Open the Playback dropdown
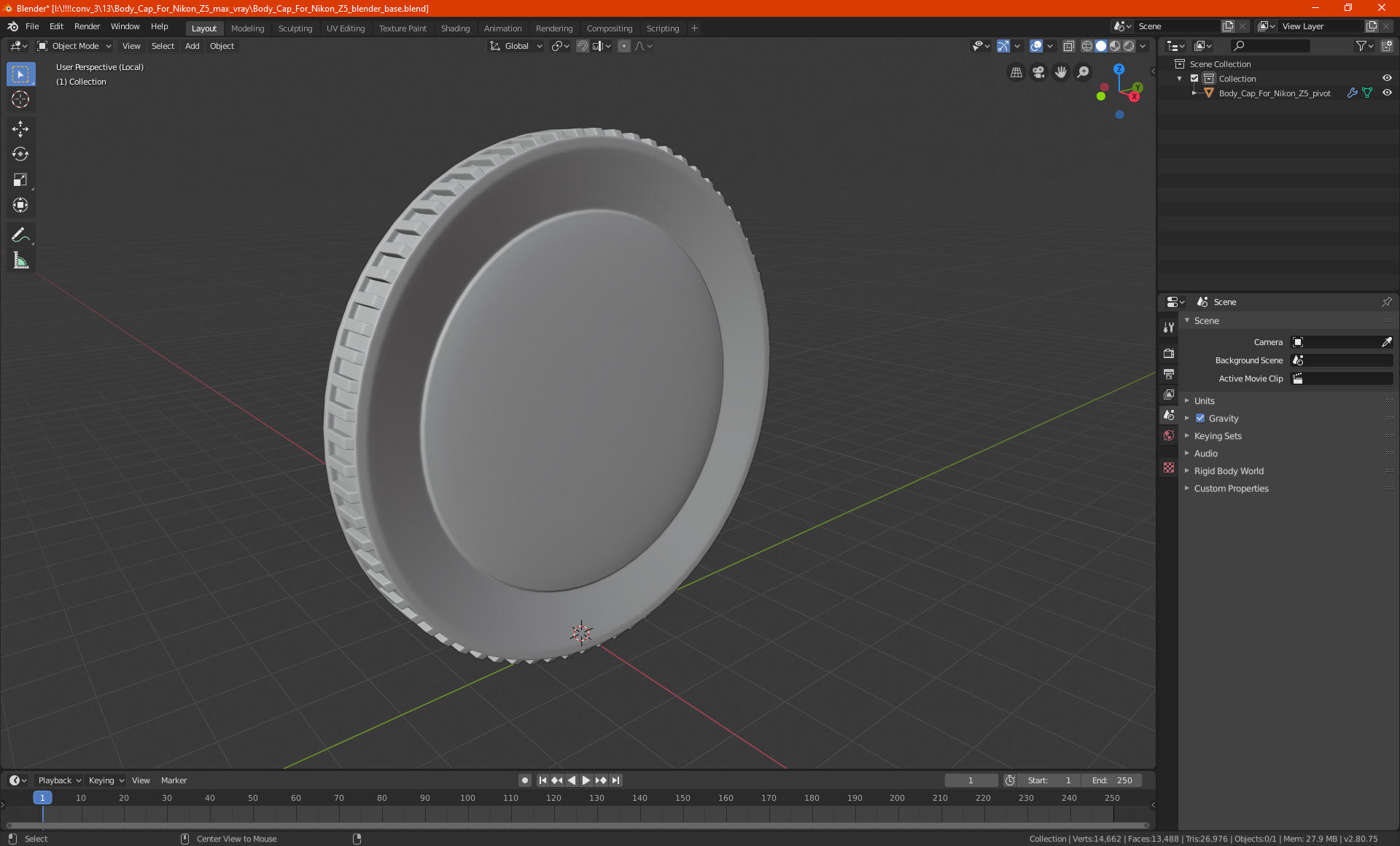The height and width of the screenshot is (846, 1400). (59, 780)
